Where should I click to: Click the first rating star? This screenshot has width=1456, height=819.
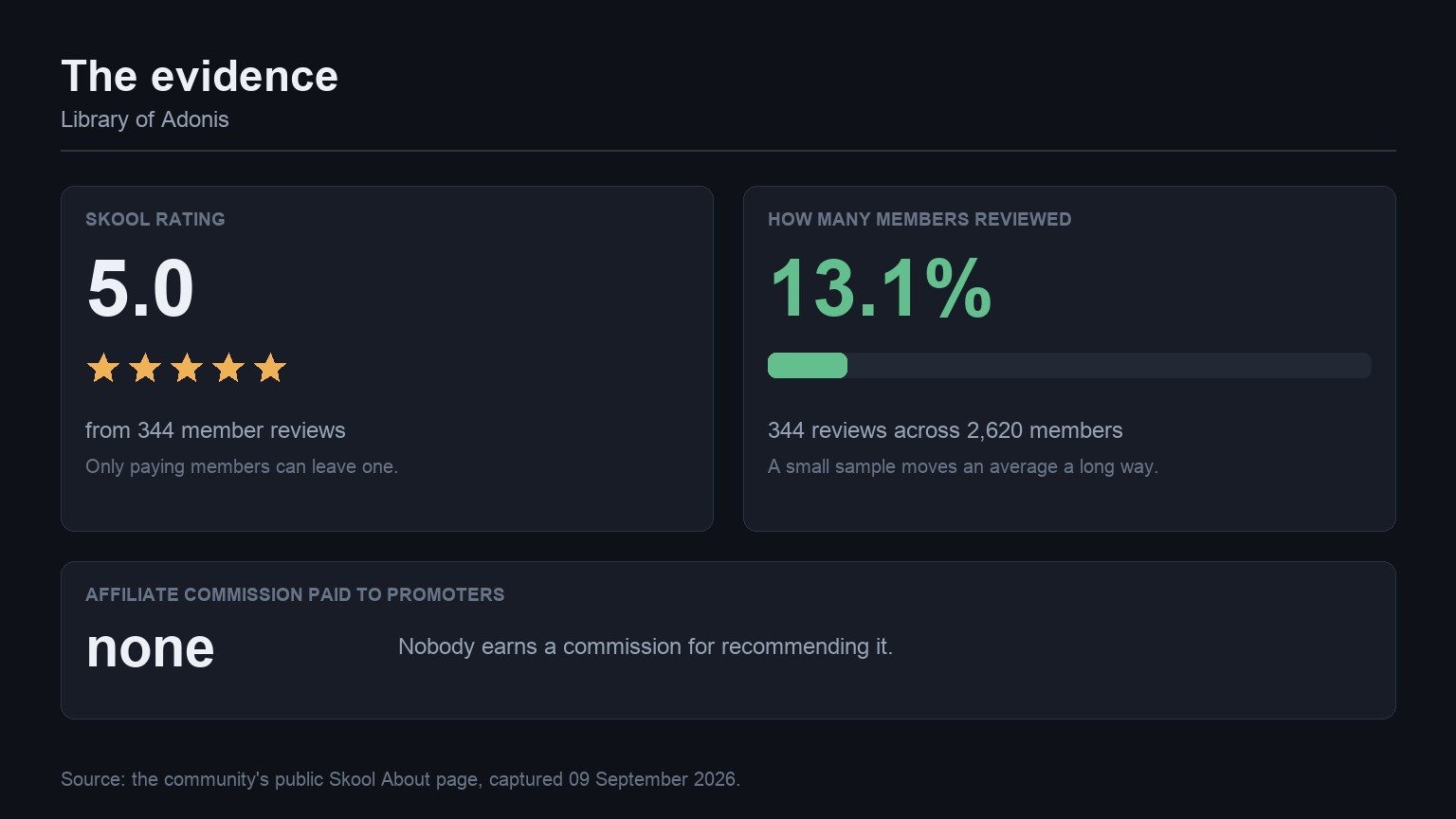click(102, 368)
